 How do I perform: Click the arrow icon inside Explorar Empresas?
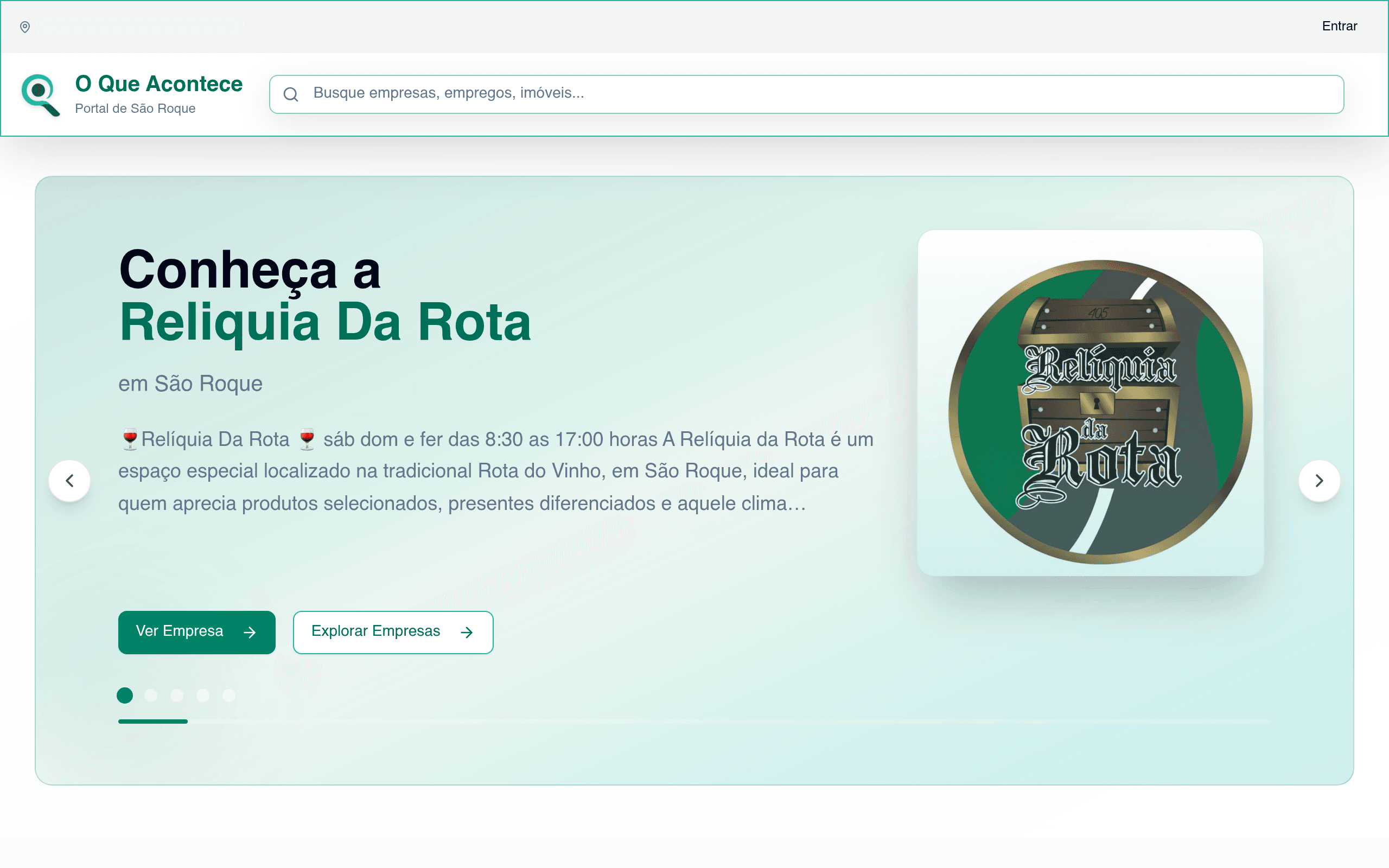click(467, 632)
